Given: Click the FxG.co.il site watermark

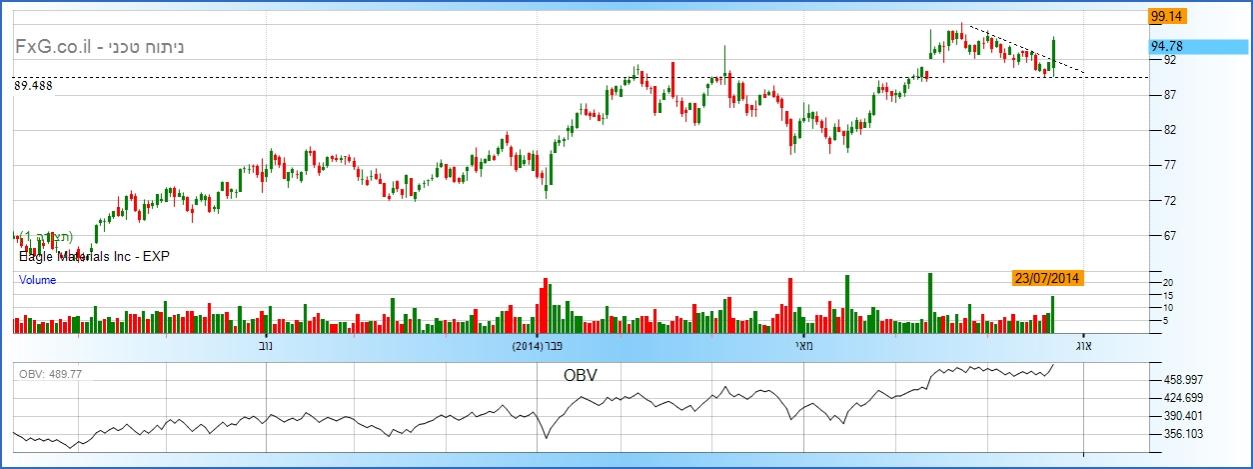Looking at the screenshot, I should 54,47.
